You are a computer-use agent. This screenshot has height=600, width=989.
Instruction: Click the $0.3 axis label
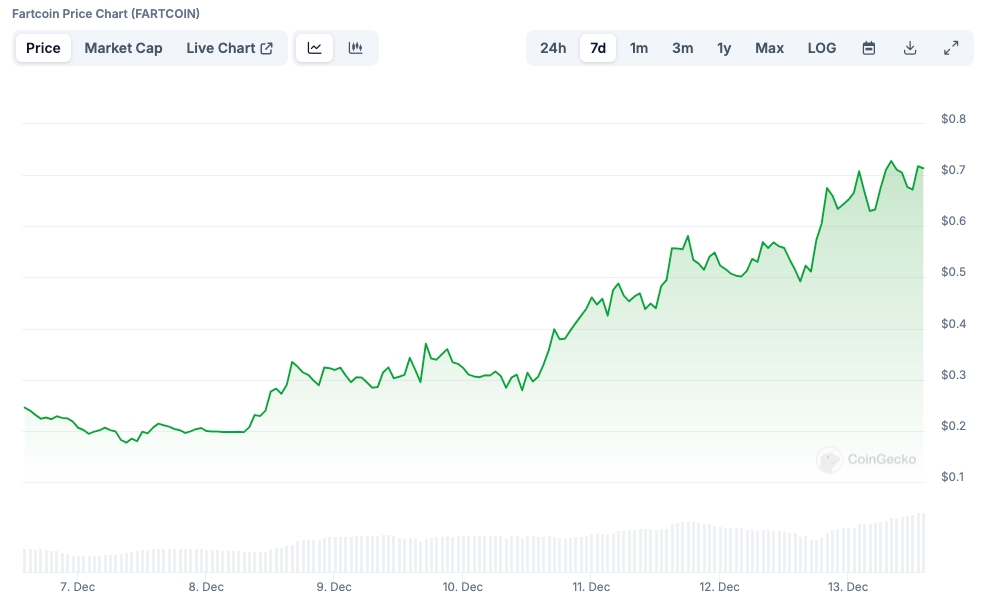click(953, 375)
